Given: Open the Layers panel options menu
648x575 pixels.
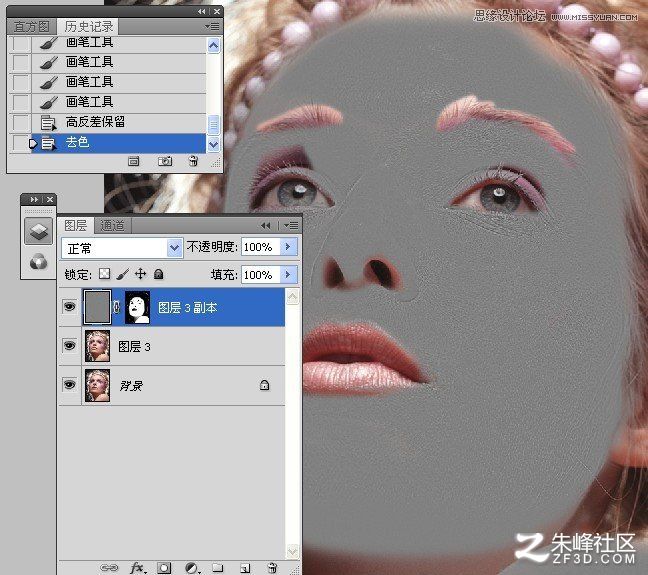Looking at the screenshot, I should pos(291,225).
